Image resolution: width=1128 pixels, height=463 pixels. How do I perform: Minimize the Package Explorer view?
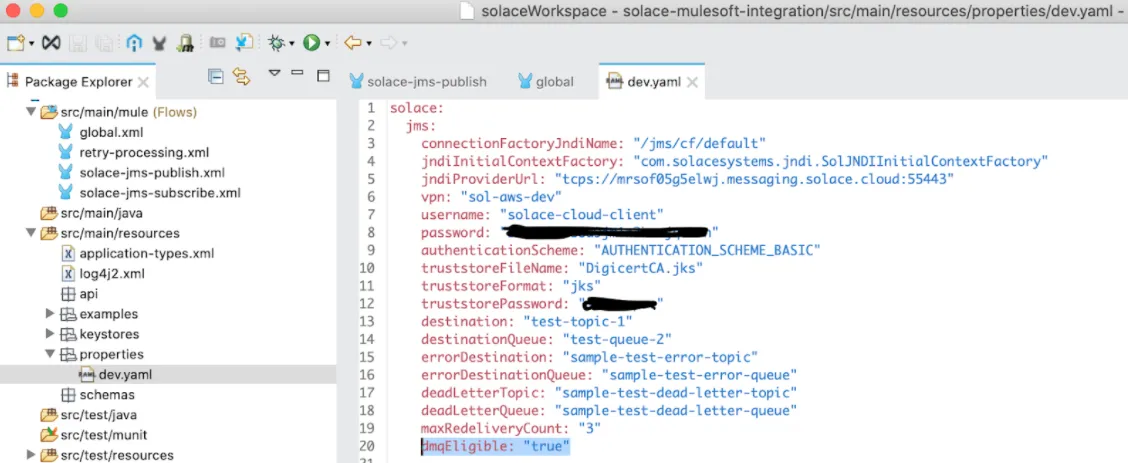click(x=297, y=73)
